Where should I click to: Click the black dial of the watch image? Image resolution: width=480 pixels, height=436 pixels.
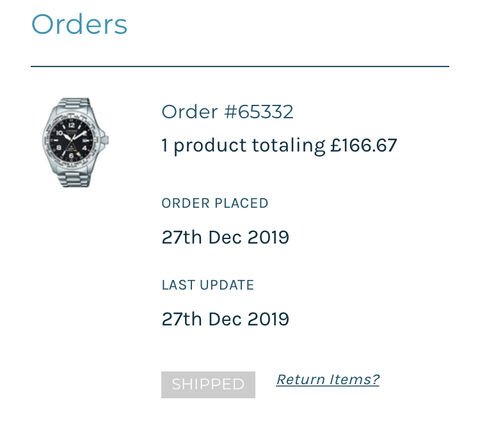coord(71,139)
